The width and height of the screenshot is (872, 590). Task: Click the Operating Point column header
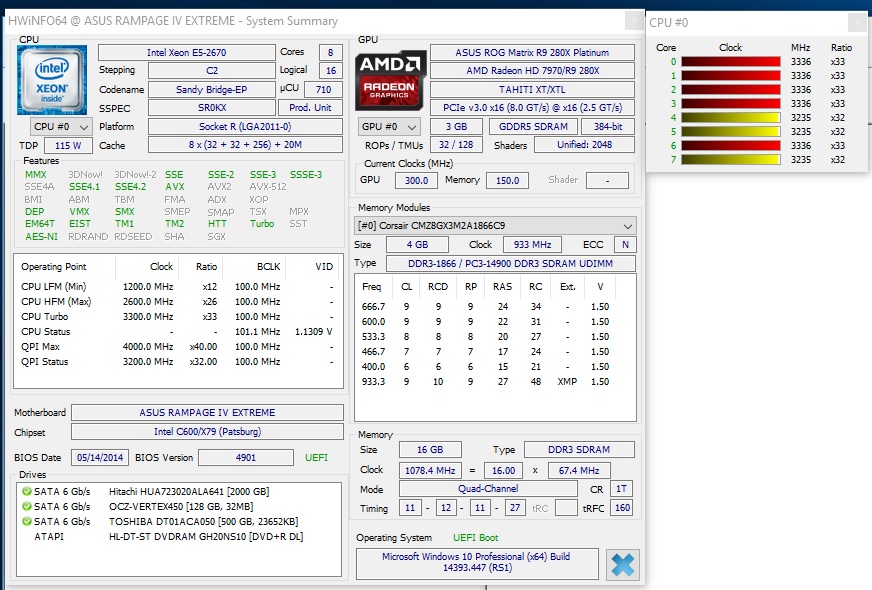pyautogui.click(x=54, y=267)
